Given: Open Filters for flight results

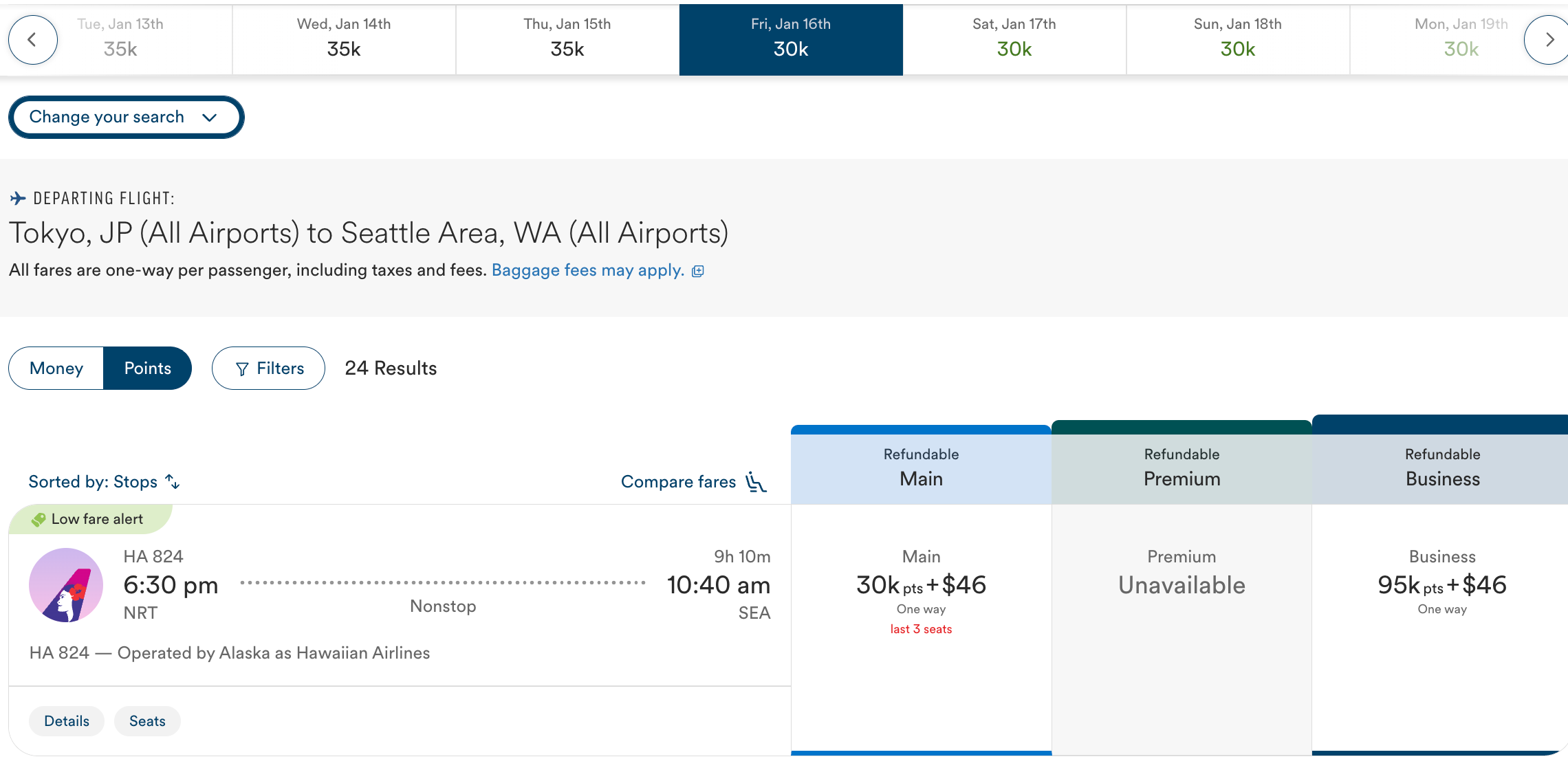Looking at the screenshot, I should pos(268,368).
